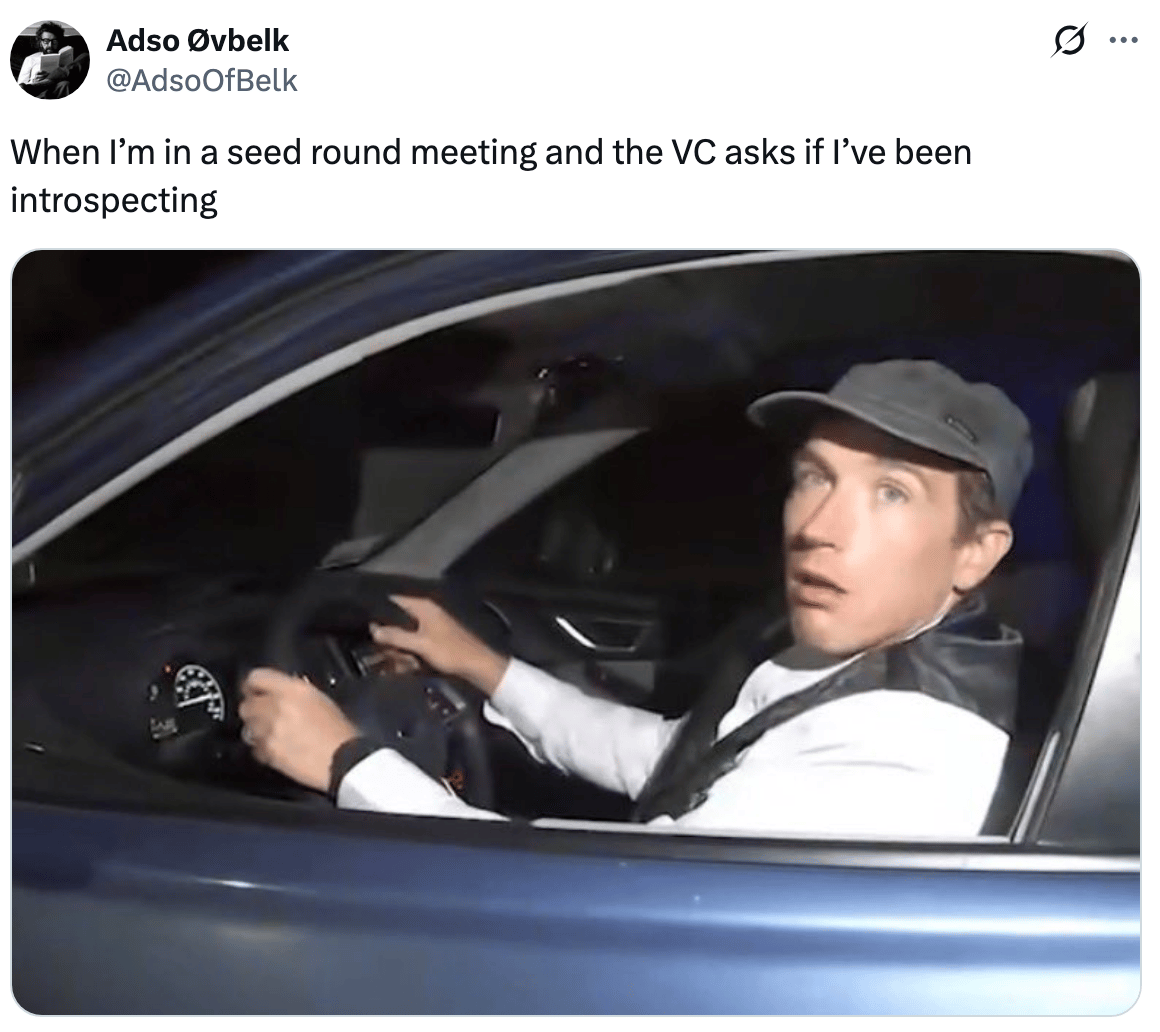Open the display name Adso Øvbelk
Screen dimensions: 1160x1032
coord(198,41)
